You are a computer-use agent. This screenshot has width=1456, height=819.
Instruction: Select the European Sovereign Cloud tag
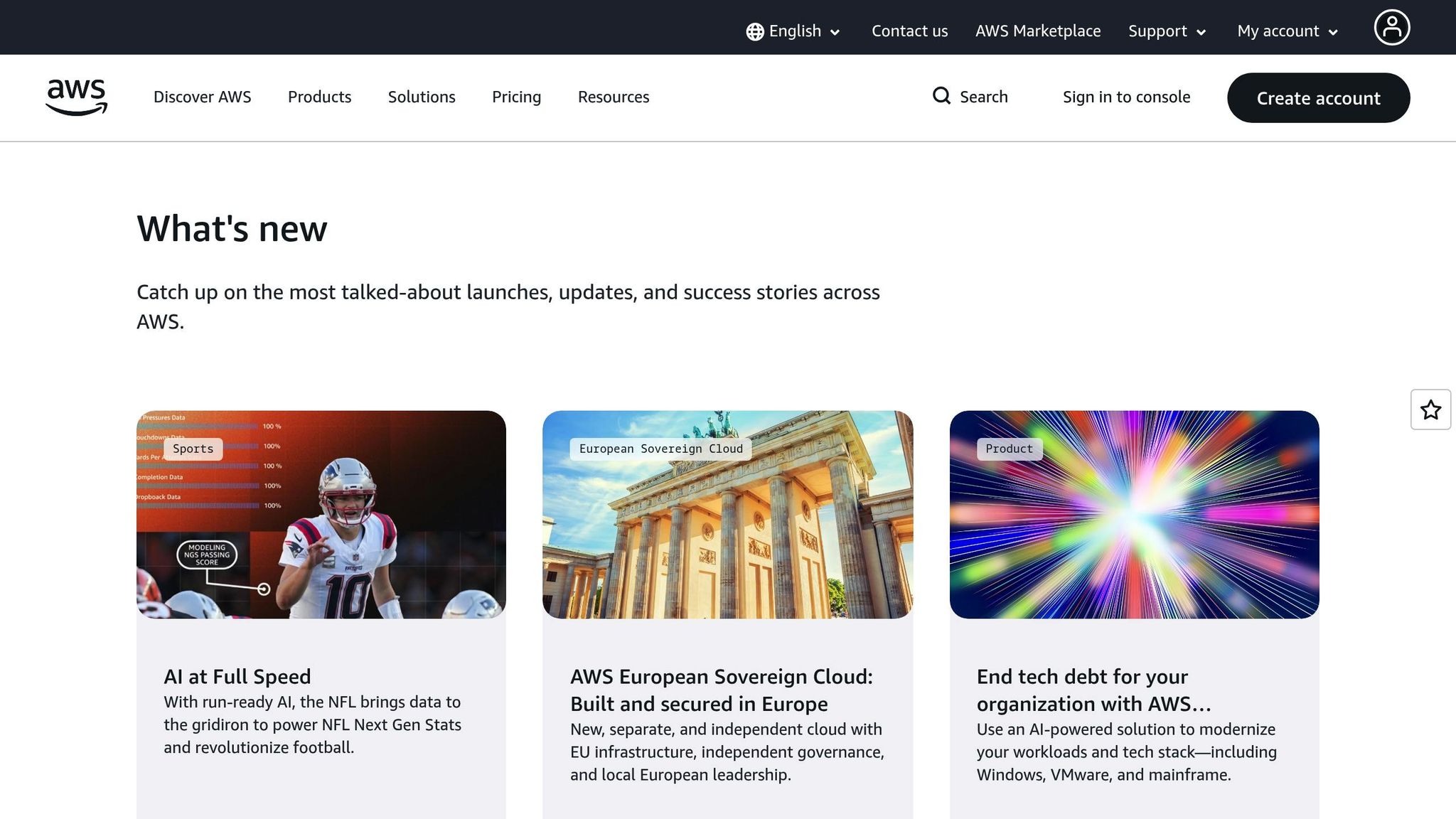pyautogui.click(x=660, y=449)
